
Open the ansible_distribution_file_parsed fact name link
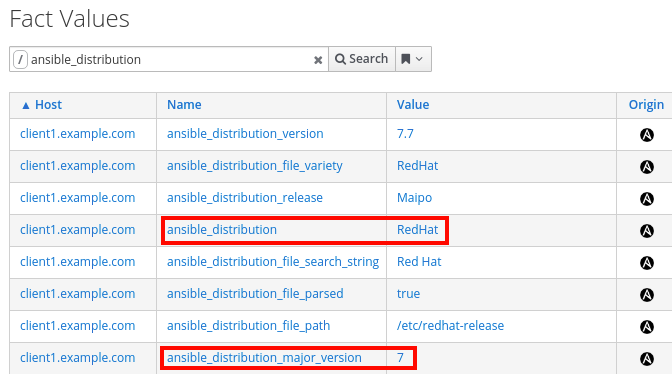[255, 293]
